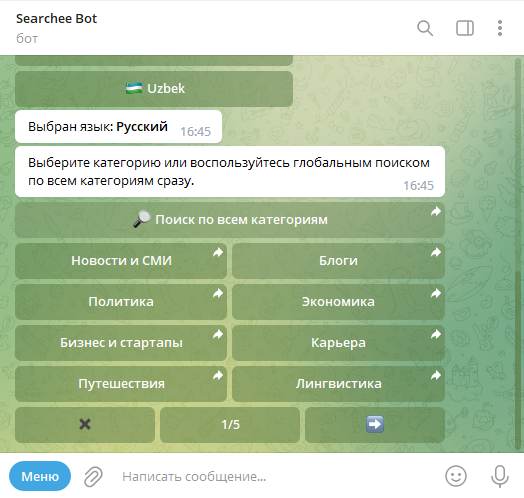Select the Uzbek language button
The height and width of the screenshot is (498, 524).
[x=154, y=89]
